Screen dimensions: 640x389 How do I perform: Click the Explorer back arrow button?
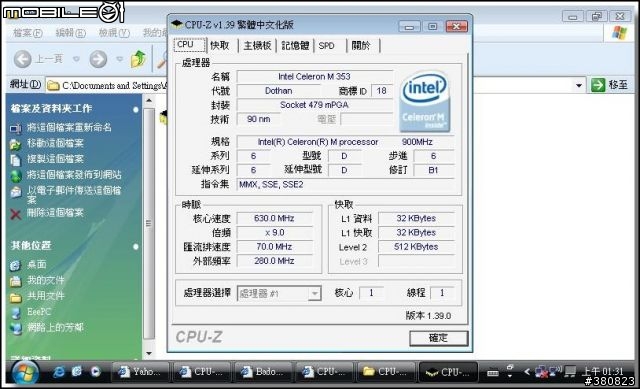(22, 59)
